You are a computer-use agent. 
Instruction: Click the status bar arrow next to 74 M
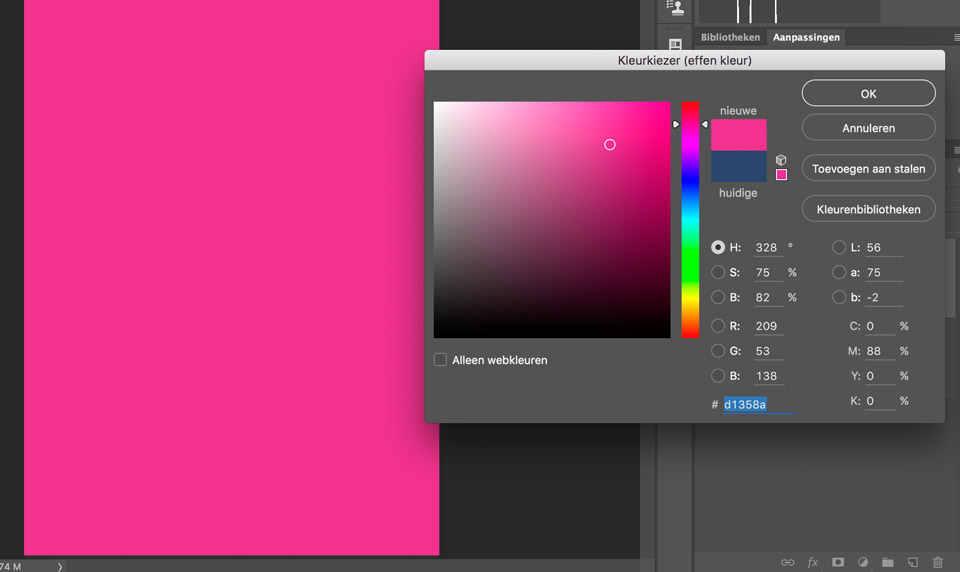[60, 566]
